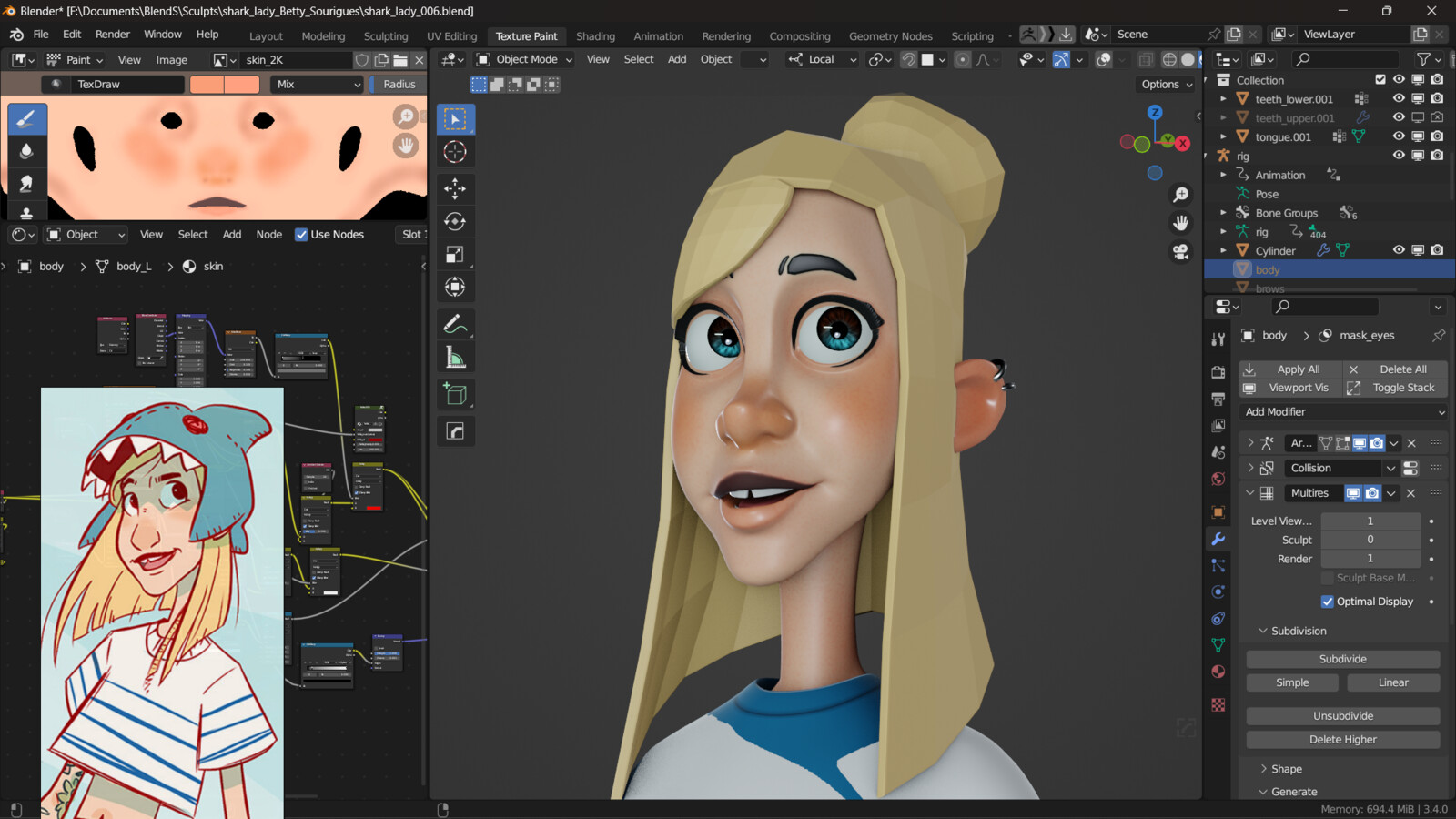Toggle the rig armature visibility eye
The height and width of the screenshot is (819, 1456).
(x=1399, y=156)
